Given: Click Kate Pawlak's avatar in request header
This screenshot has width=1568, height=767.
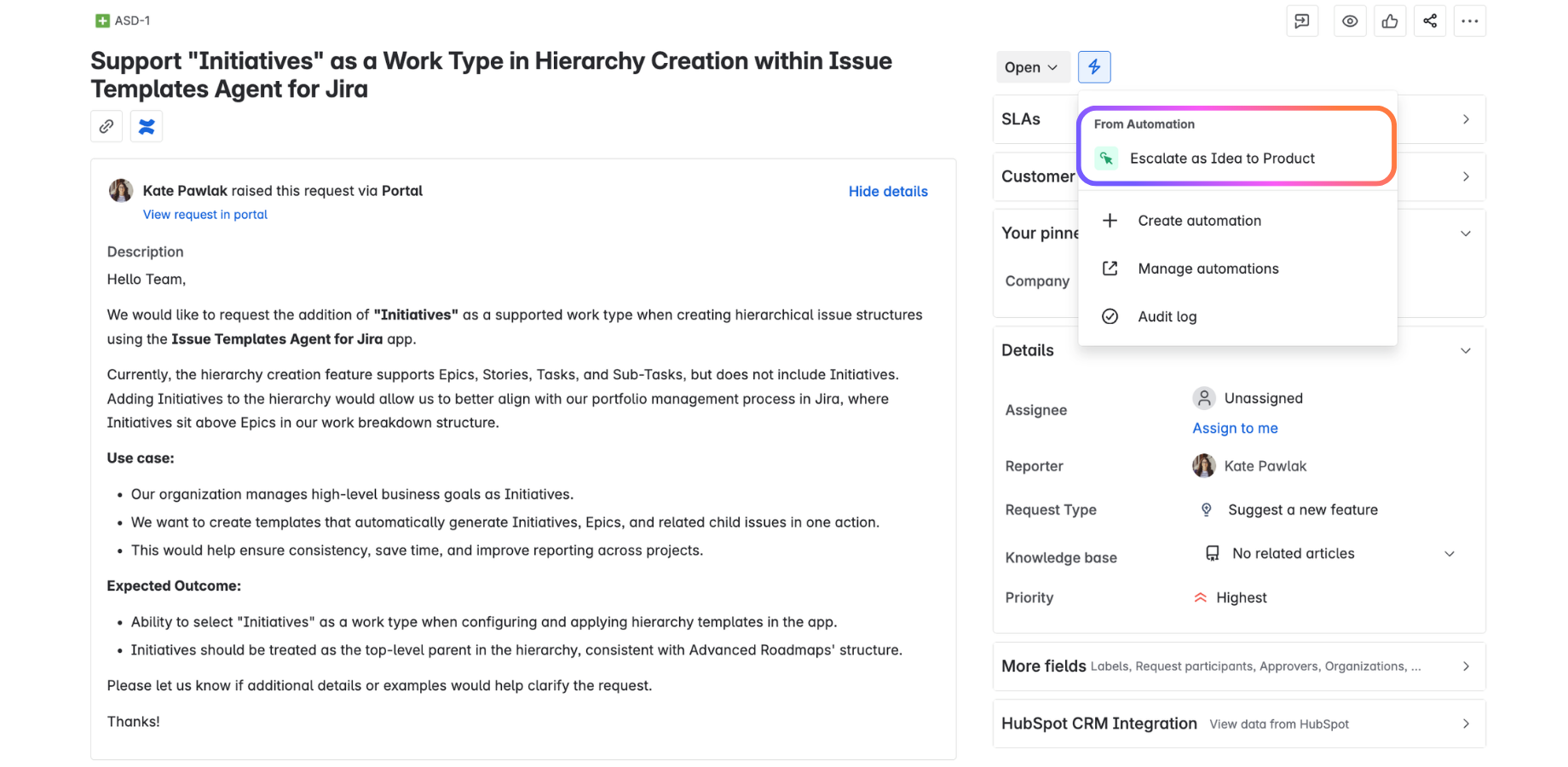Looking at the screenshot, I should click(x=121, y=190).
